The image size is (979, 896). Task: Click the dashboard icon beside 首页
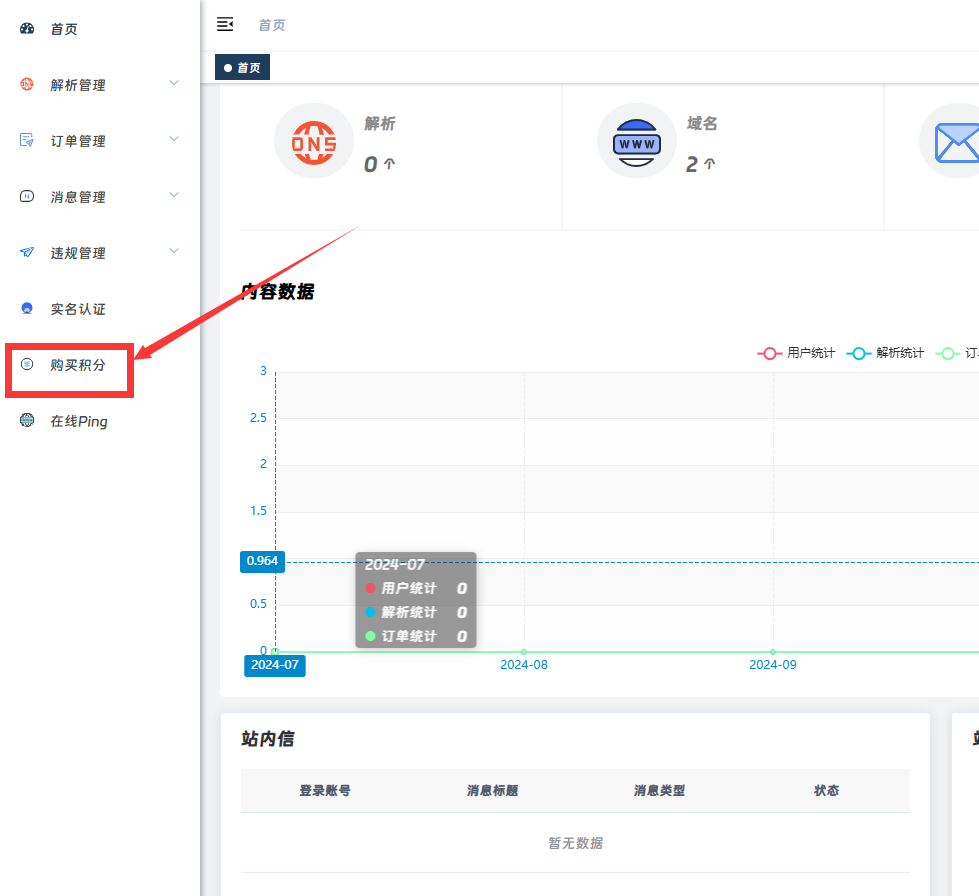coord(27,29)
